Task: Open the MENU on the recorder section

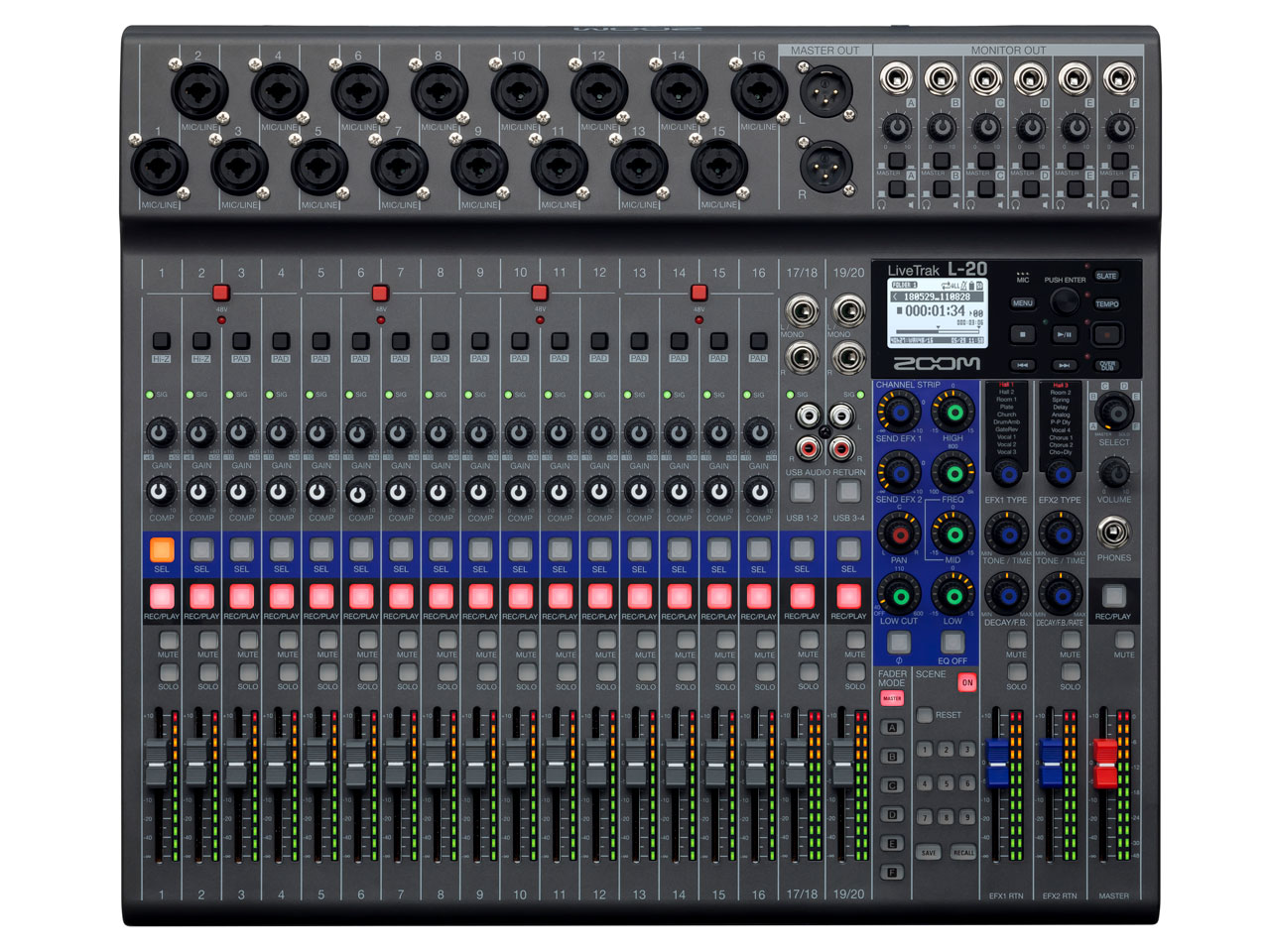Action: click(x=1023, y=302)
